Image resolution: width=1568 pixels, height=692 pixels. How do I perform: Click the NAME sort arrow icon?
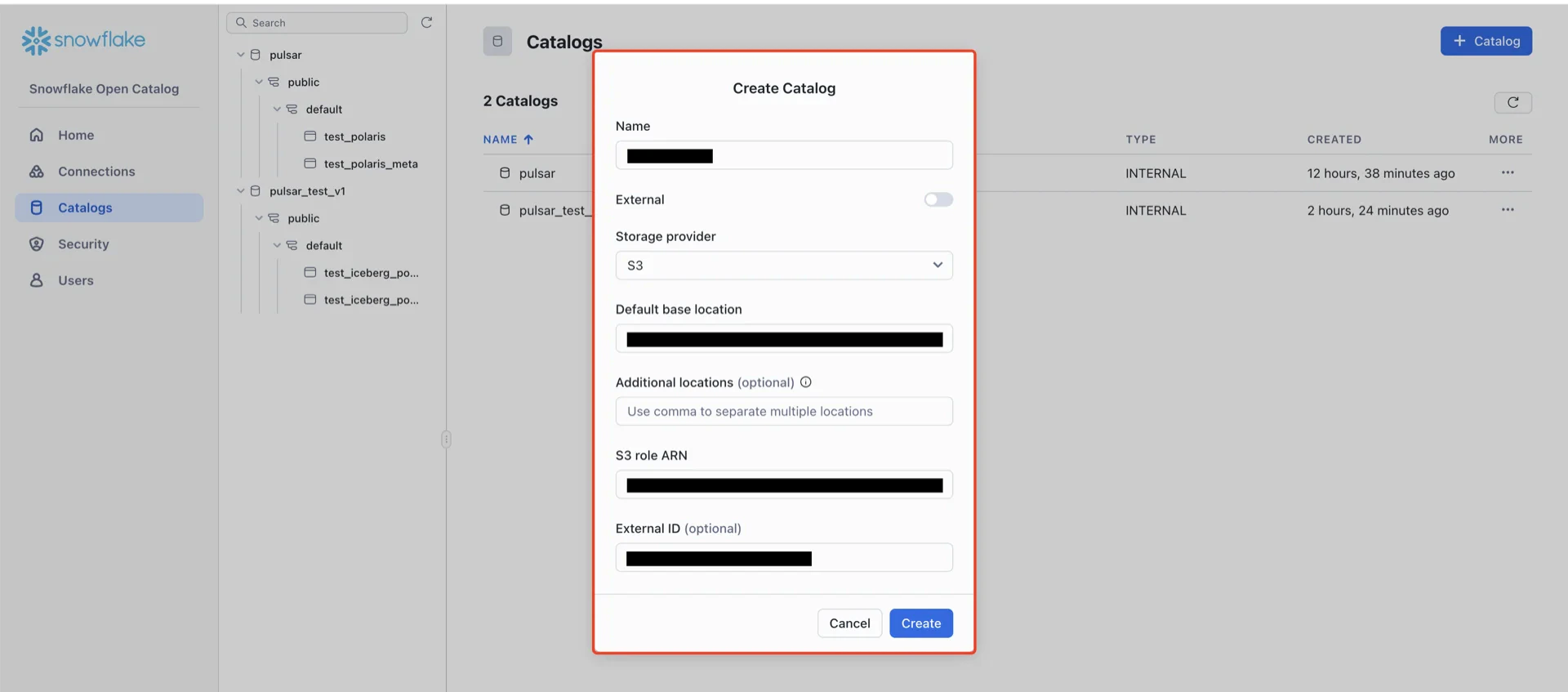click(528, 140)
